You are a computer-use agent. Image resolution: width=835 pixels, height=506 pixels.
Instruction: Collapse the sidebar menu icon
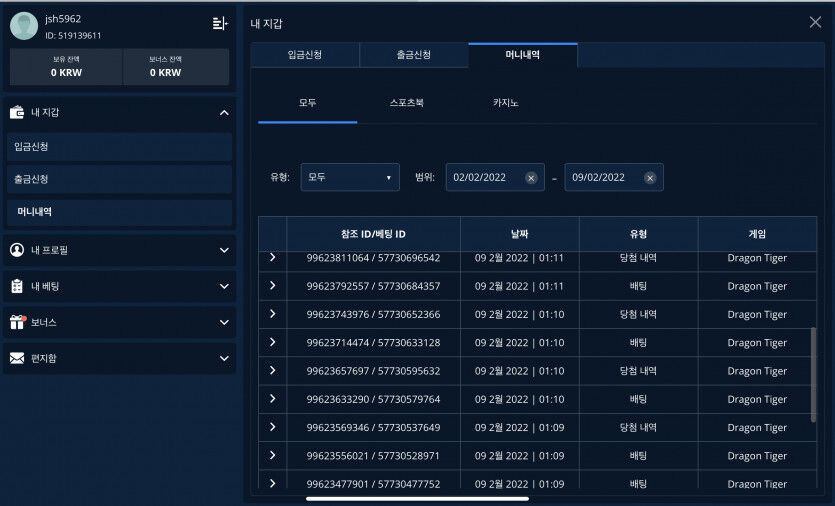pos(220,23)
